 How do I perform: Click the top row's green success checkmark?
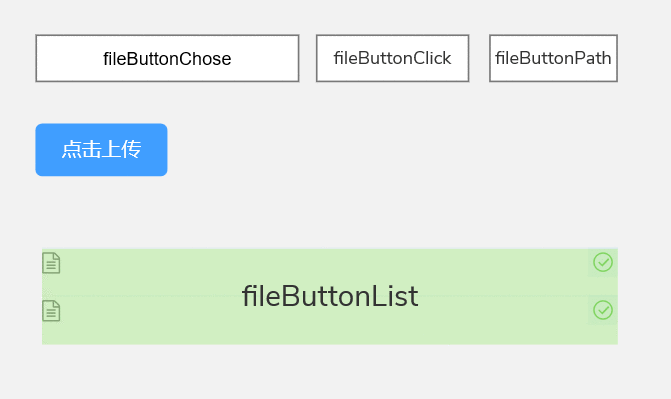pyautogui.click(x=603, y=262)
